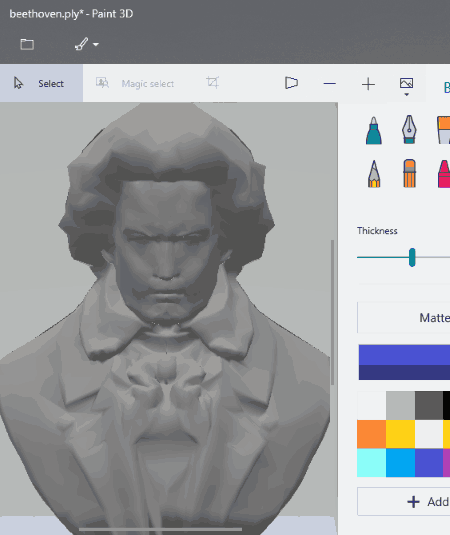Pick the black color swatch

point(447,405)
